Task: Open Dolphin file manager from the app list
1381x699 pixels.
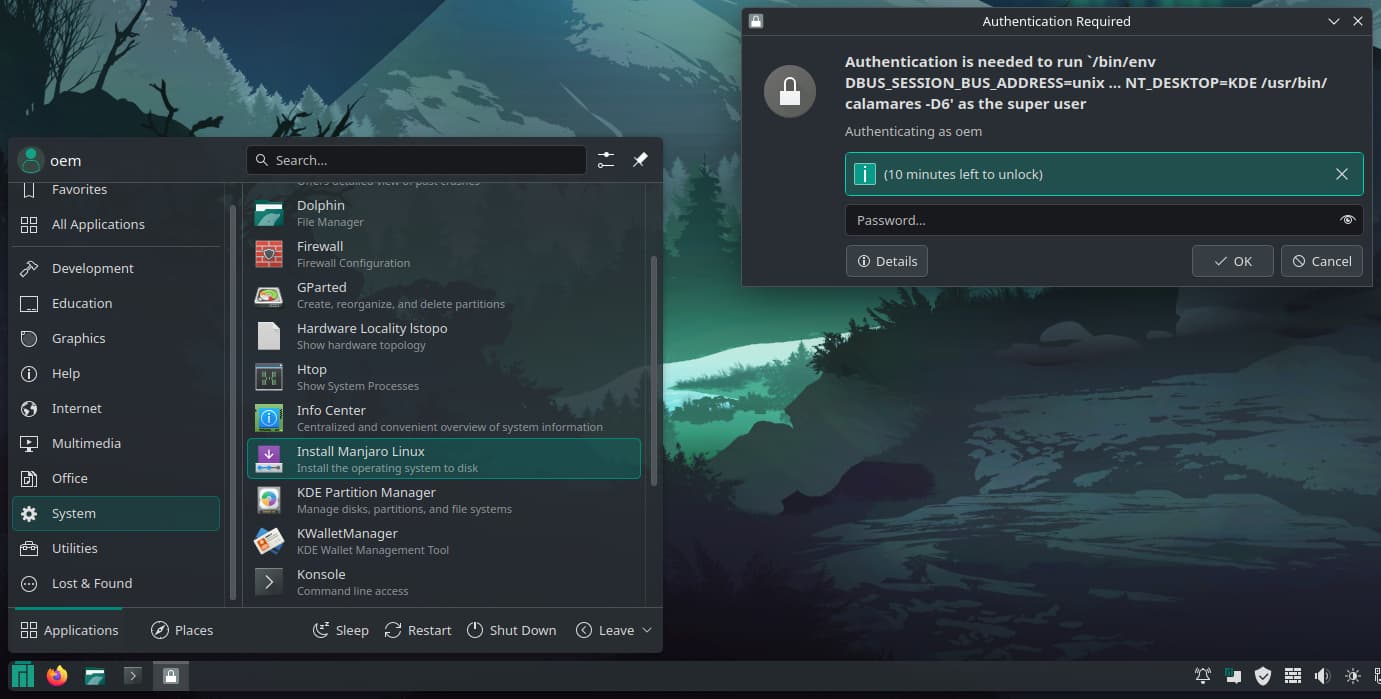Action: click(x=443, y=213)
